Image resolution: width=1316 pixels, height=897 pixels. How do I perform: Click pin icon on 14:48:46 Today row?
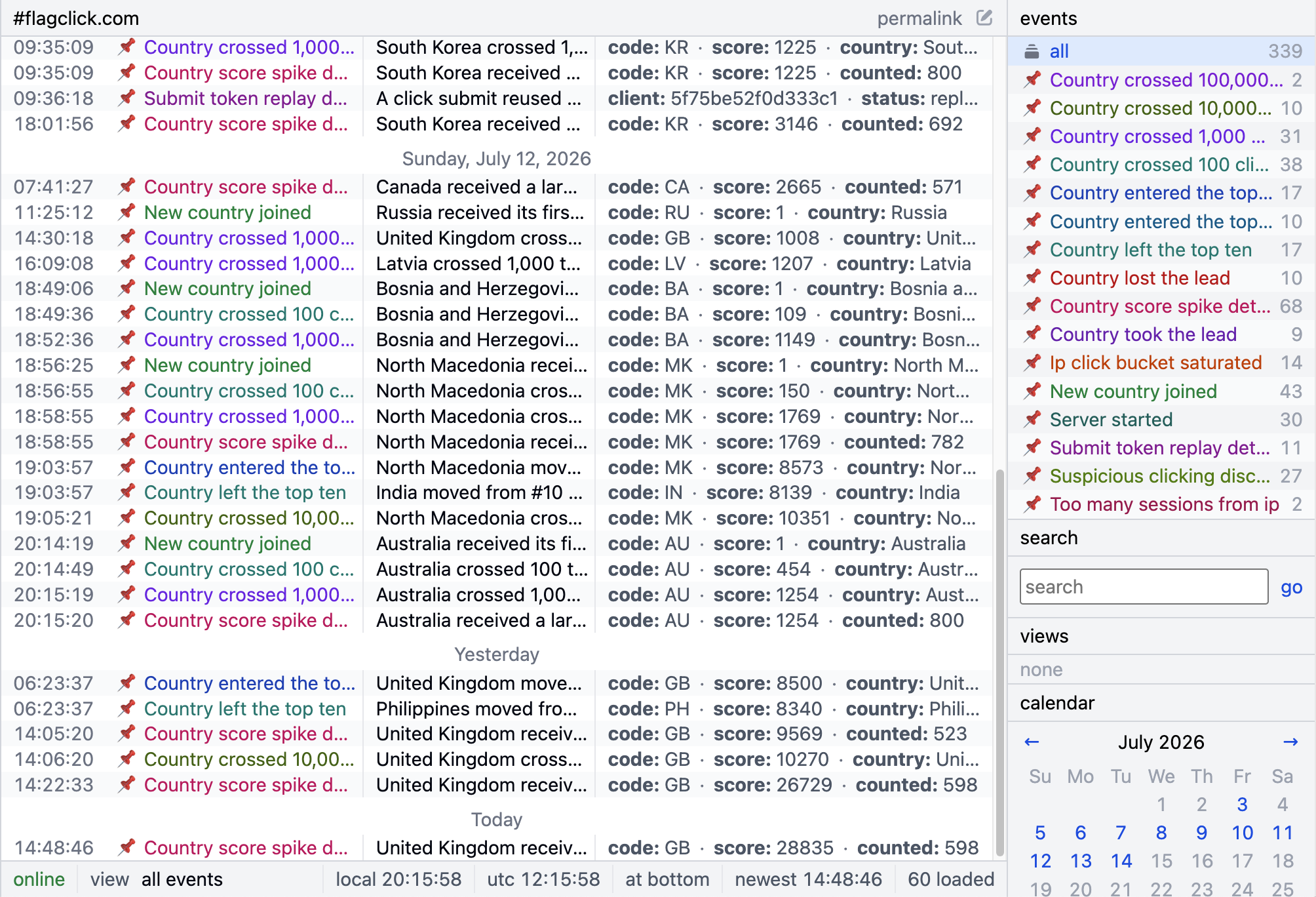[127, 847]
